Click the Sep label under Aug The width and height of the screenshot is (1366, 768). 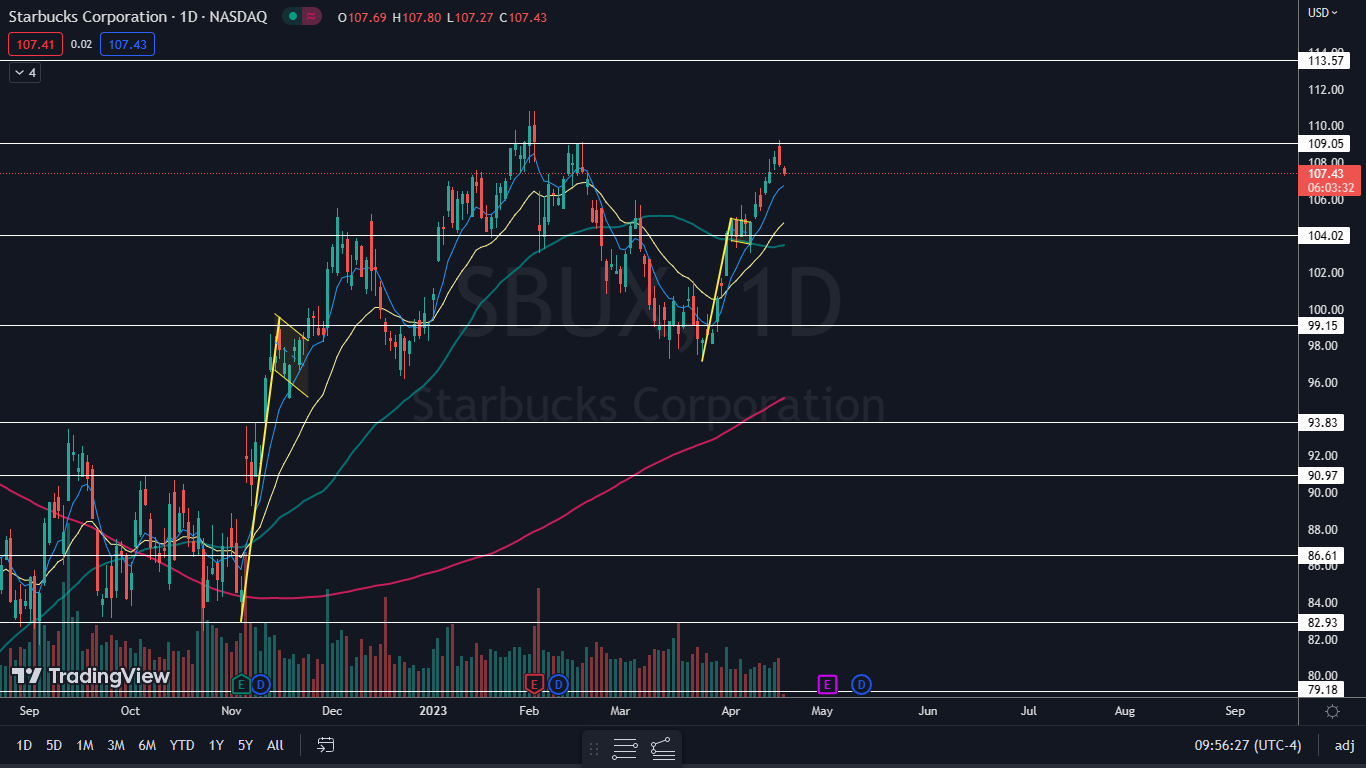click(x=1235, y=711)
